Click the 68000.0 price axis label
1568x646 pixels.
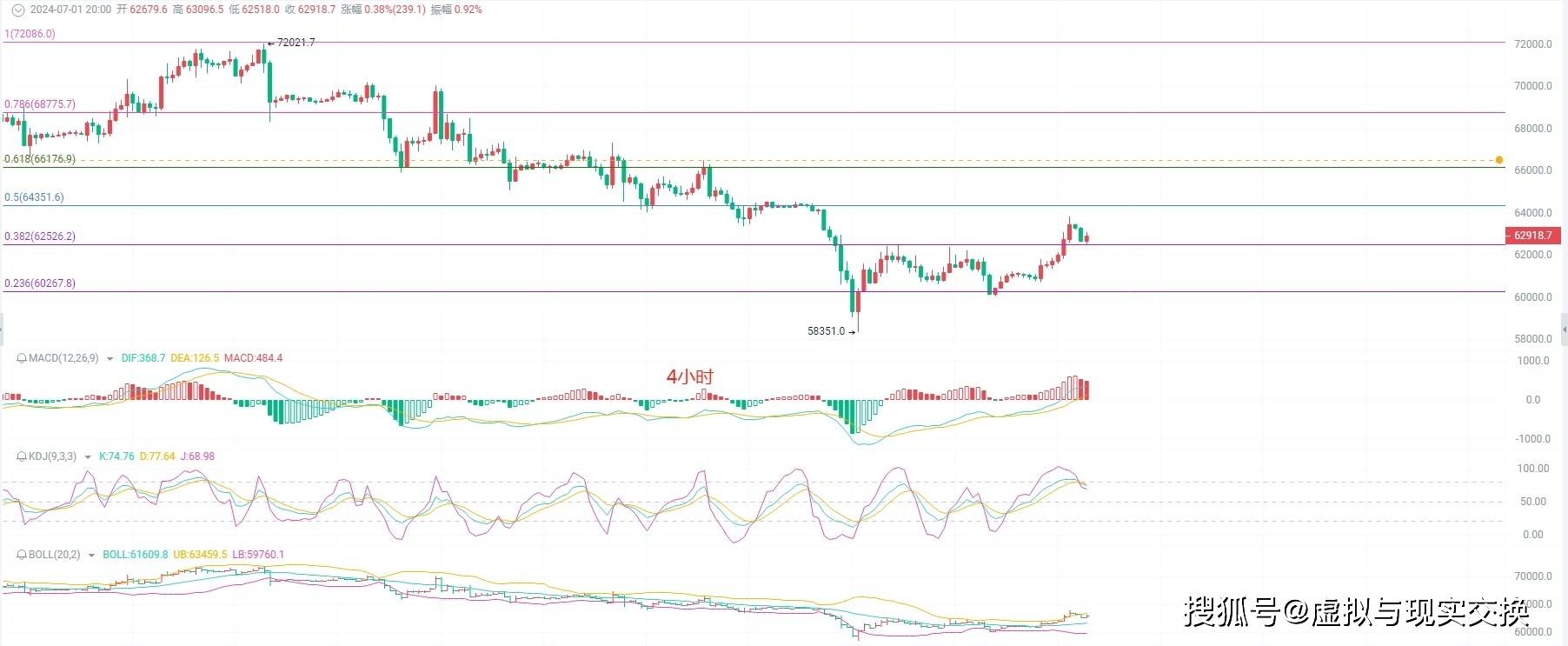(1533, 129)
